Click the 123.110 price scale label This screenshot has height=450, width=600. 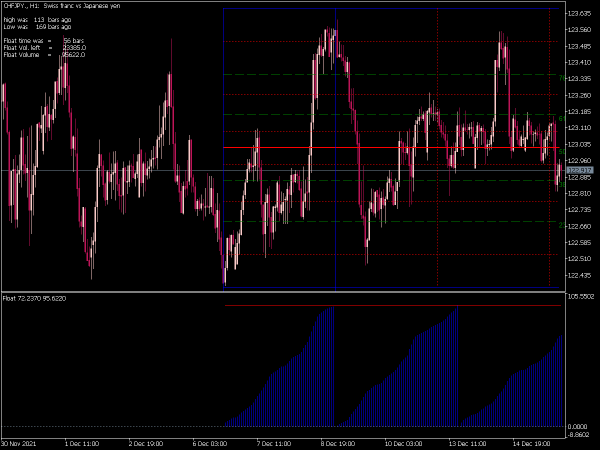click(x=579, y=128)
